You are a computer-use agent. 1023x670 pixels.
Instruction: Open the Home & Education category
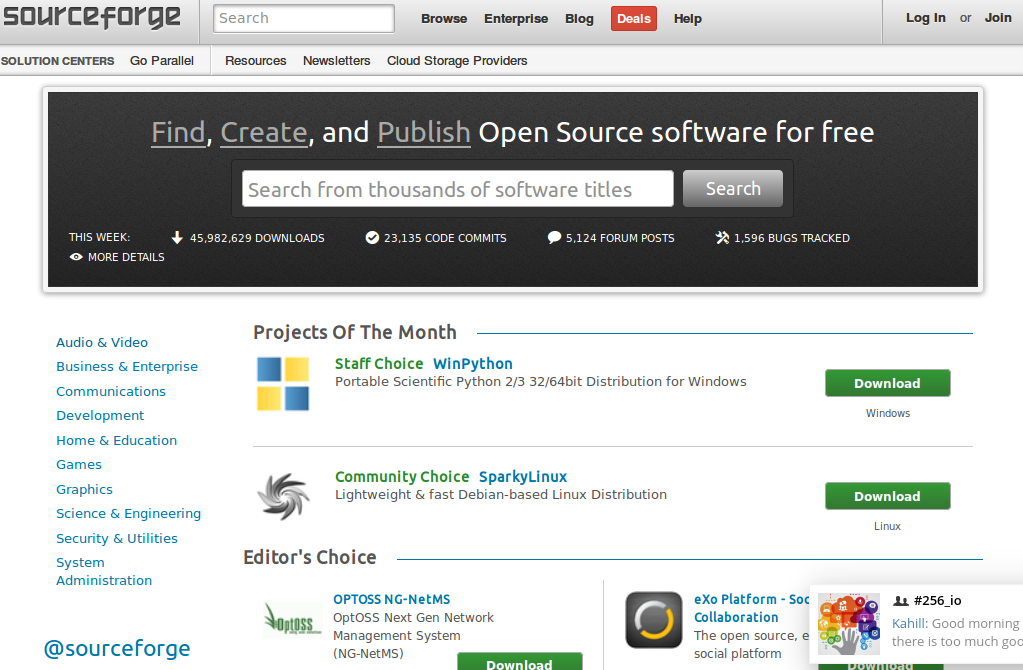tap(116, 440)
